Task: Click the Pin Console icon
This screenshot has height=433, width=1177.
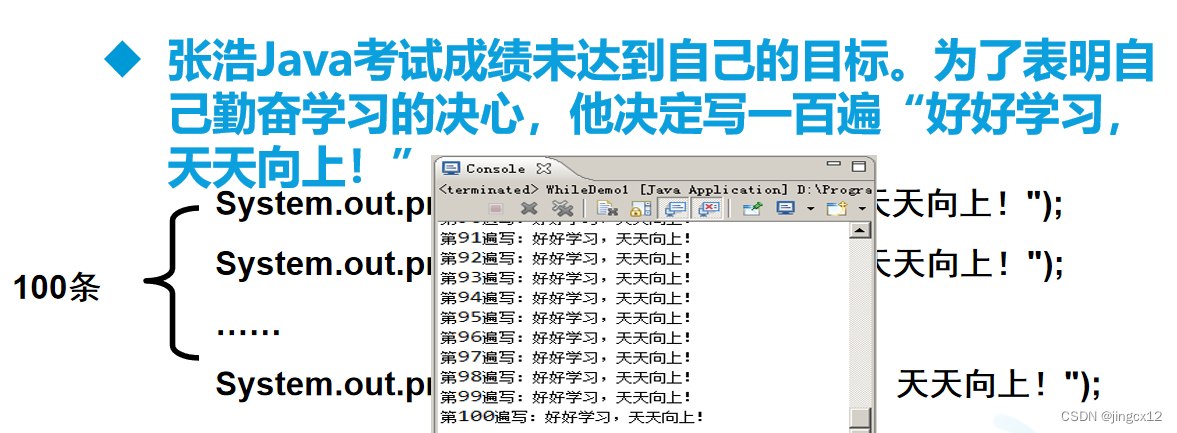Action: (x=753, y=209)
